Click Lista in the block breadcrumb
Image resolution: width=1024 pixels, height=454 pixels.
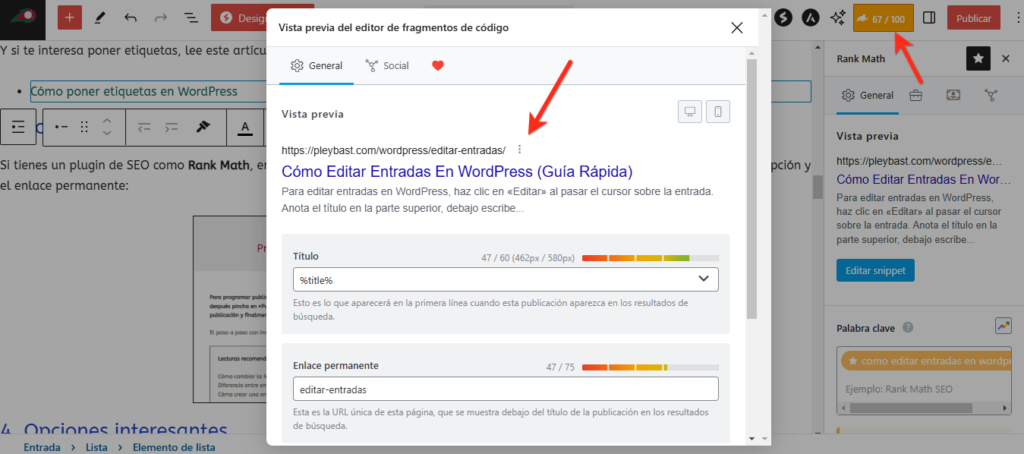96,447
